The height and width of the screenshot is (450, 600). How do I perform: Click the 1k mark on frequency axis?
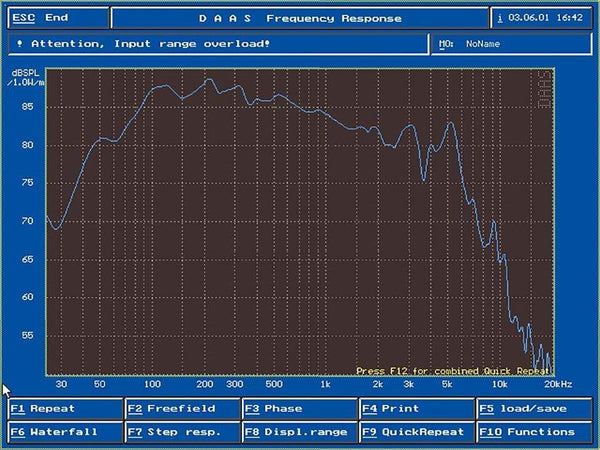click(x=325, y=383)
